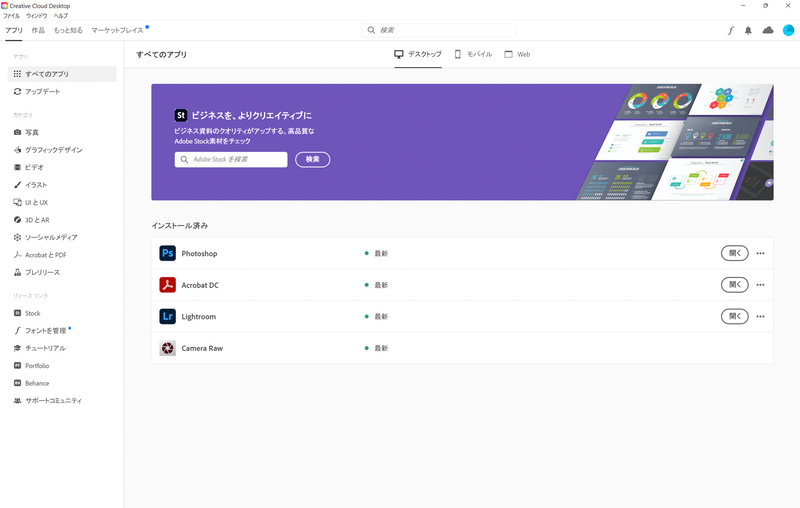
Task: Open the グラフィックデザイン category
Action: click(x=47, y=149)
